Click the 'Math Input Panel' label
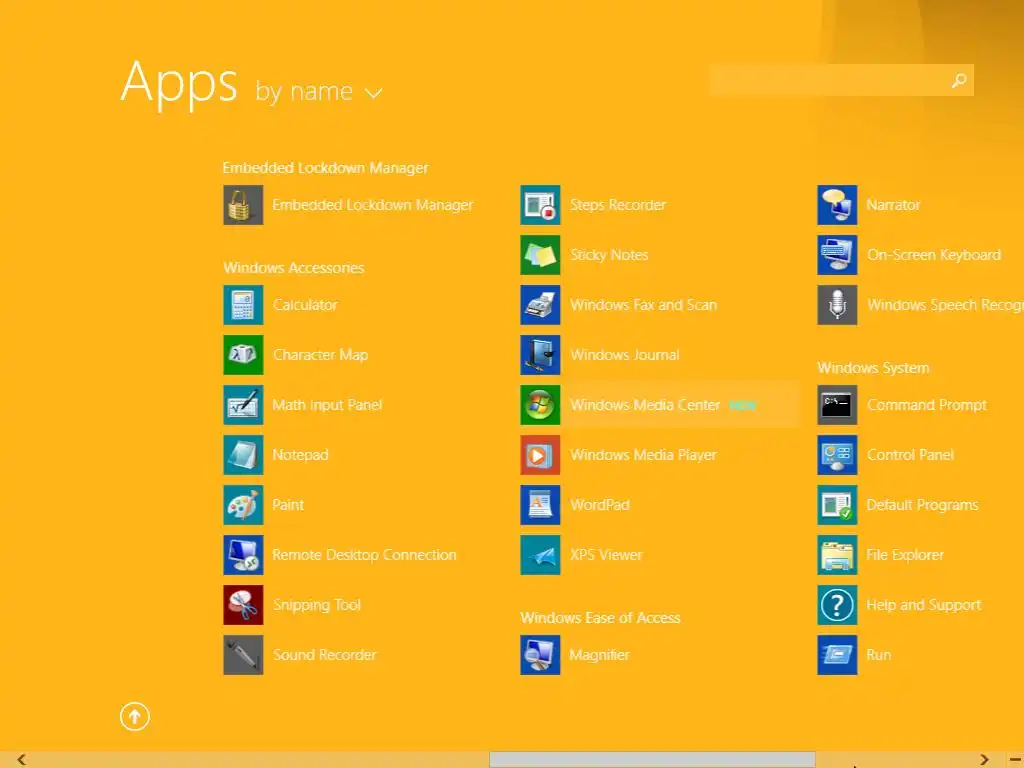This screenshot has height=768, width=1024. pyautogui.click(x=327, y=405)
